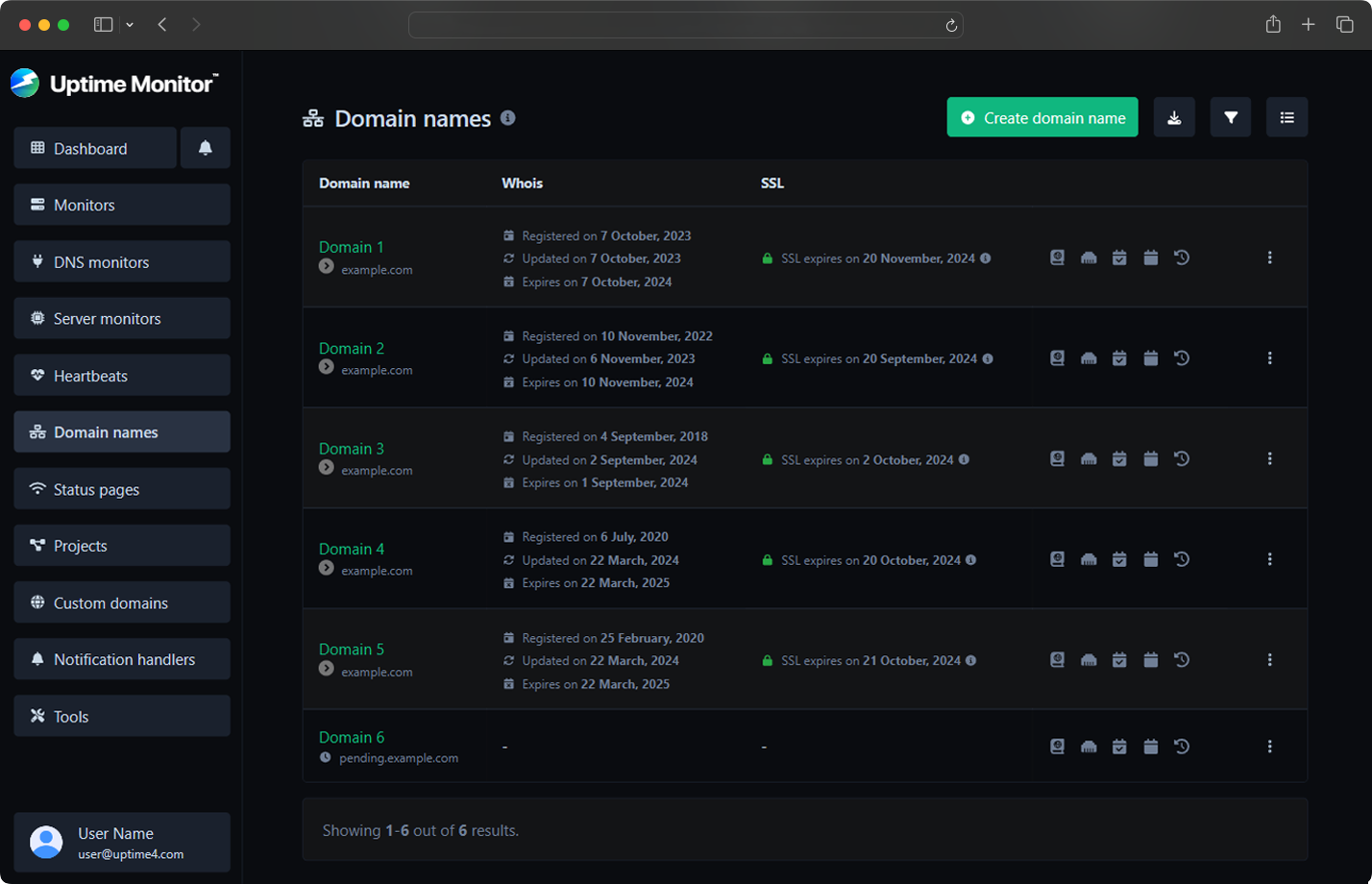Open the kebab menu for Domain 4
The height and width of the screenshot is (884, 1372).
(1271, 558)
